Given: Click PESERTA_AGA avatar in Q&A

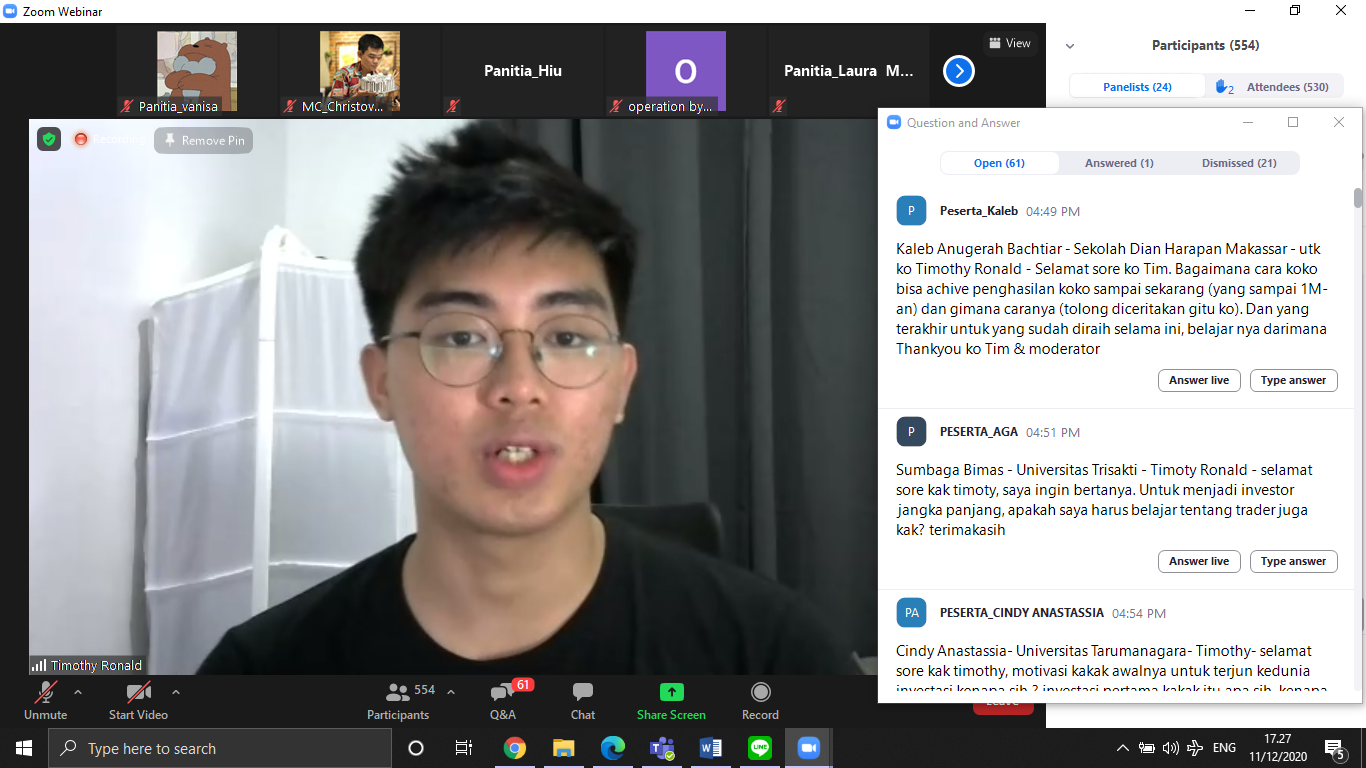Looking at the screenshot, I should 911,431.
